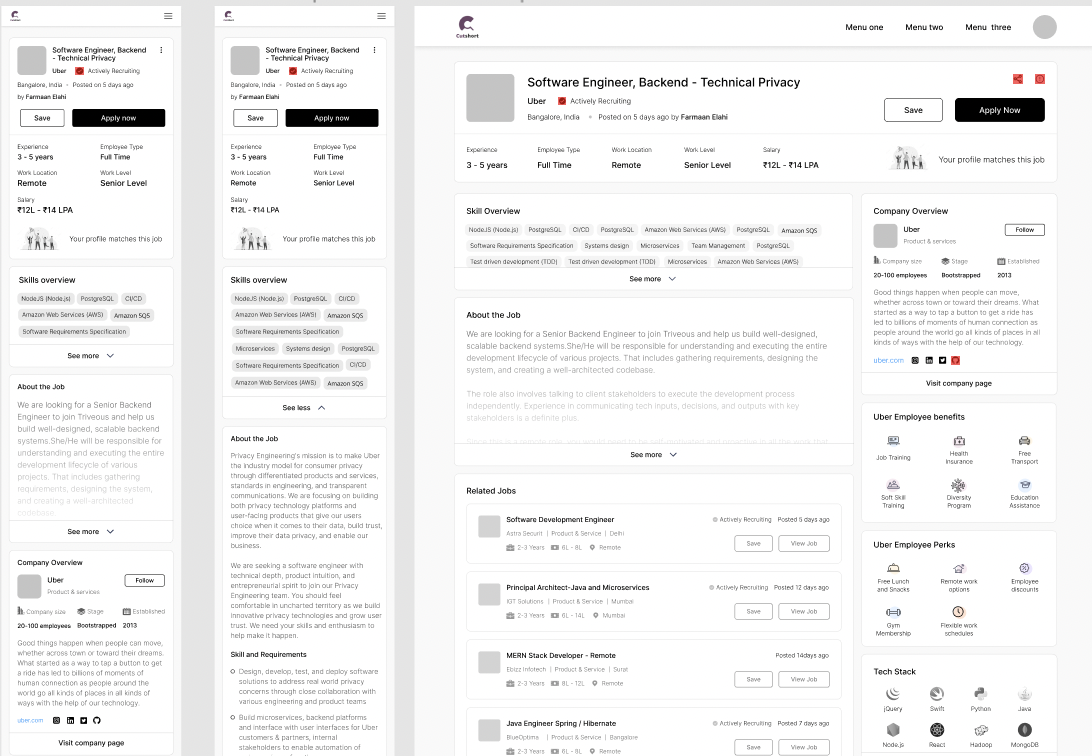This screenshot has width=1092, height=756.
Task: Click Education Assistance benefit icon
Action: pyautogui.click(x=1024, y=485)
